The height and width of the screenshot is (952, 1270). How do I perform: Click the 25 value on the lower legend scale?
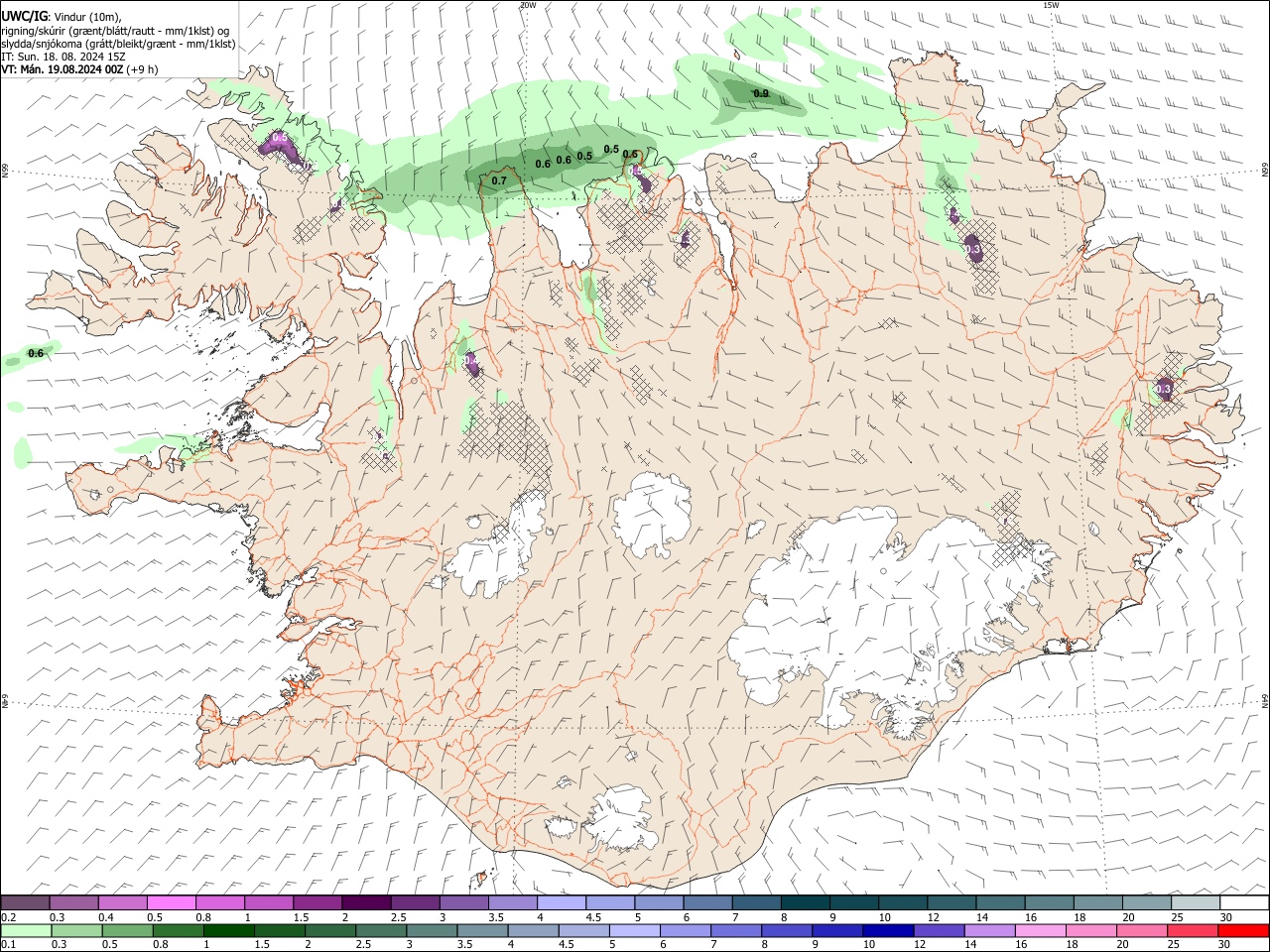1176,944
